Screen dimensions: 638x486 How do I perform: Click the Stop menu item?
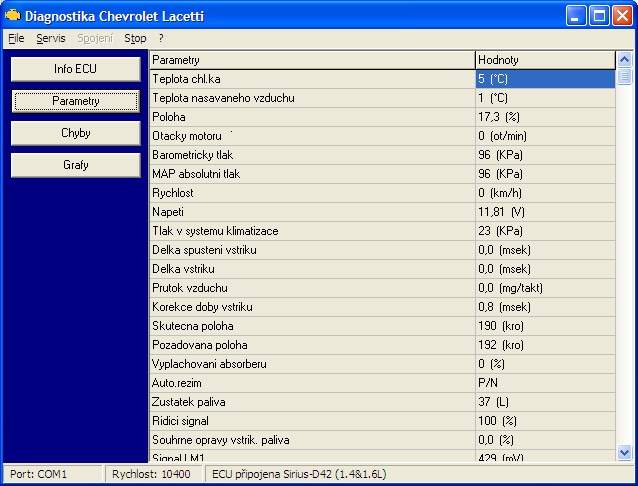135,38
